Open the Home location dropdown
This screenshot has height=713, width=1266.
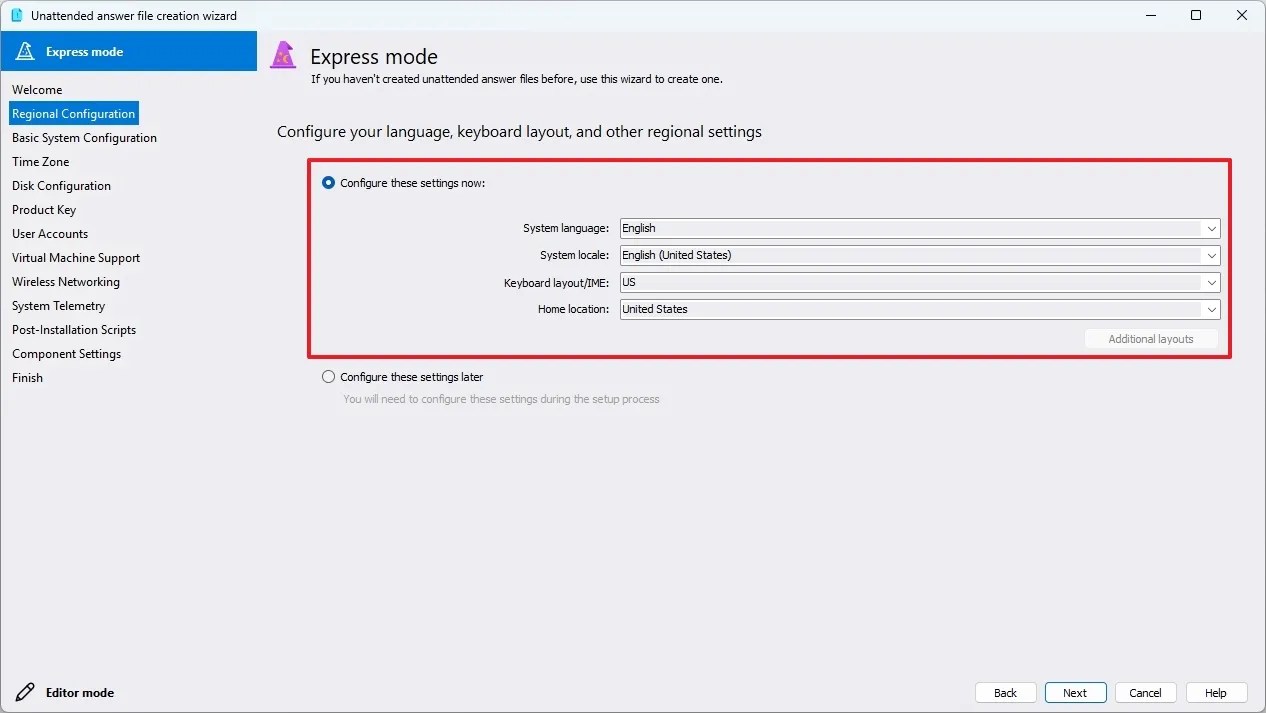[1211, 309]
